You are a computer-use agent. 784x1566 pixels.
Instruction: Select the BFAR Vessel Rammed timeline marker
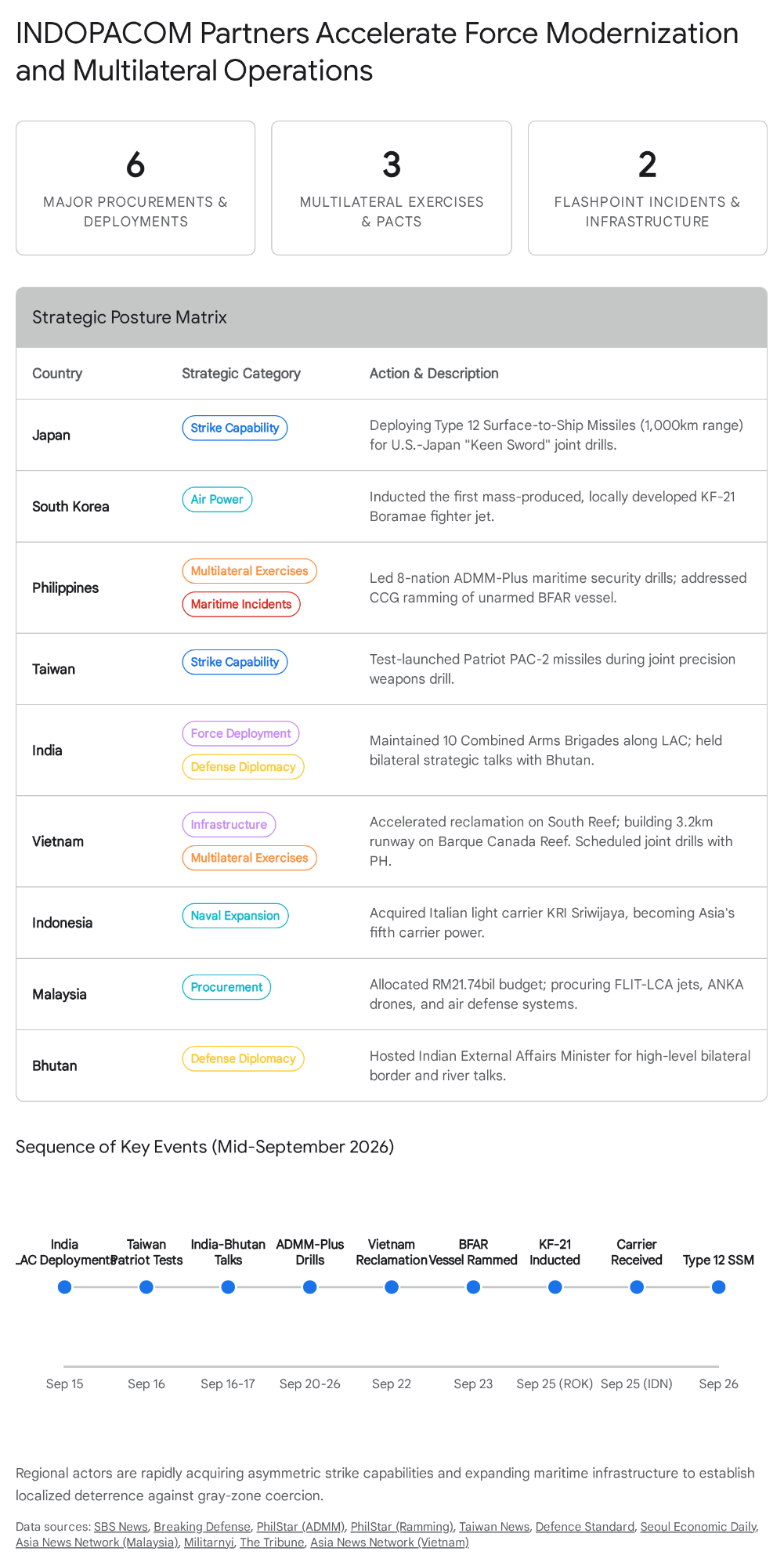click(473, 1287)
